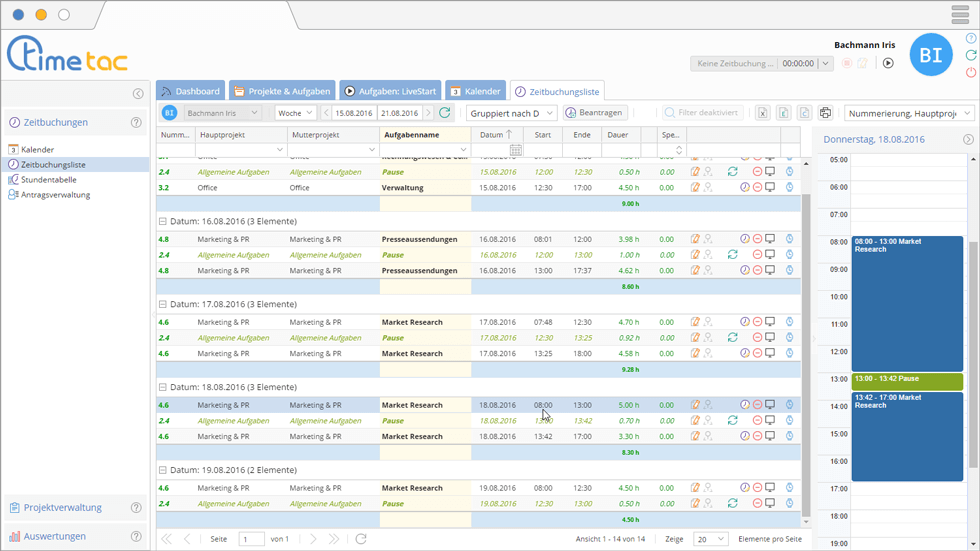
Task: Click the Excel export icon in toolbar
Action: pos(762,113)
